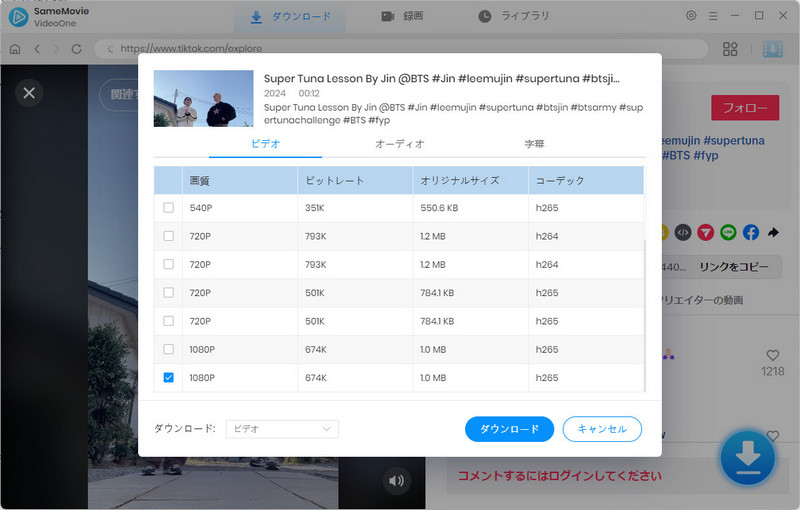The height and width of the screenshot is (510, 800).
Task: Go to home page icon
Action: 15,49
